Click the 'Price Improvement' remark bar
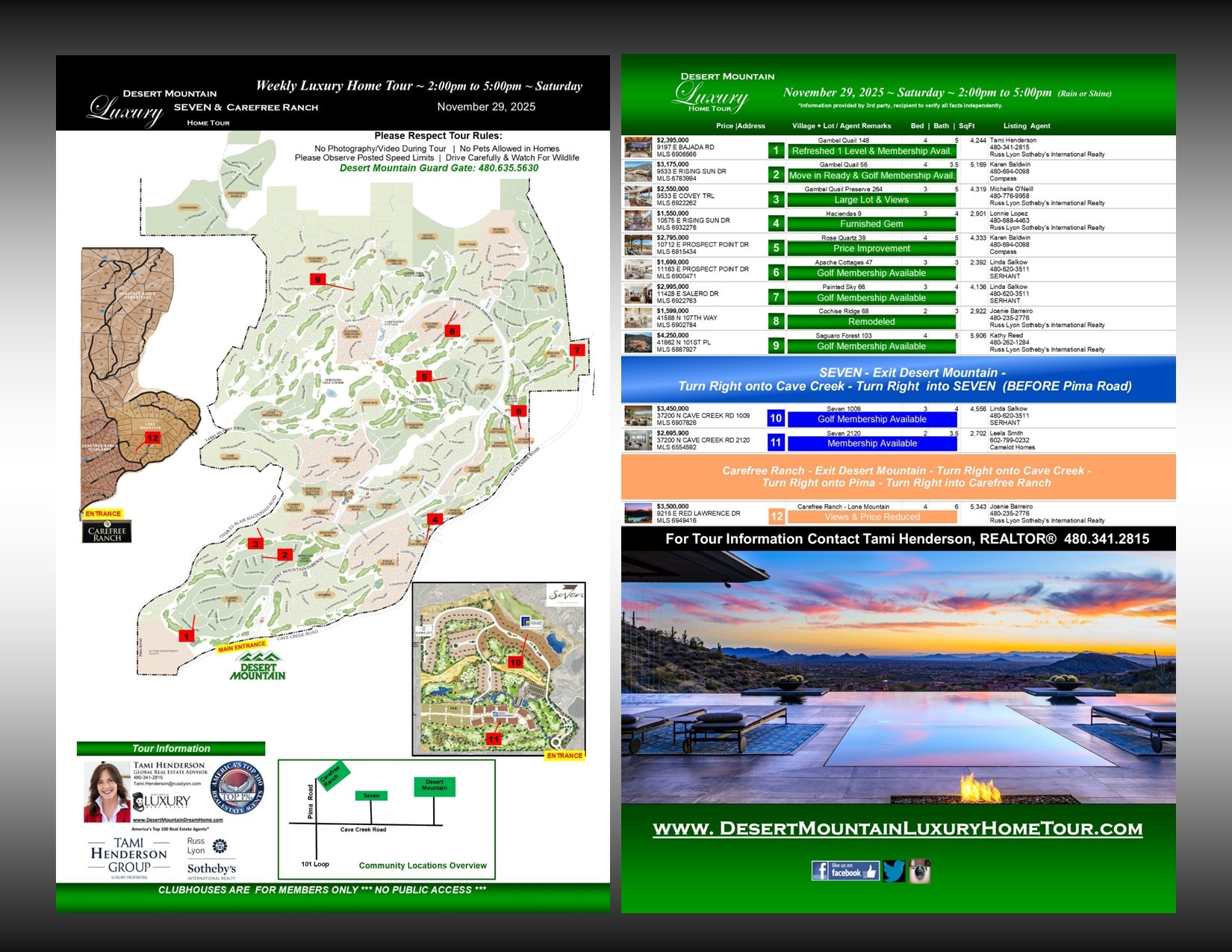 point(871,249)
